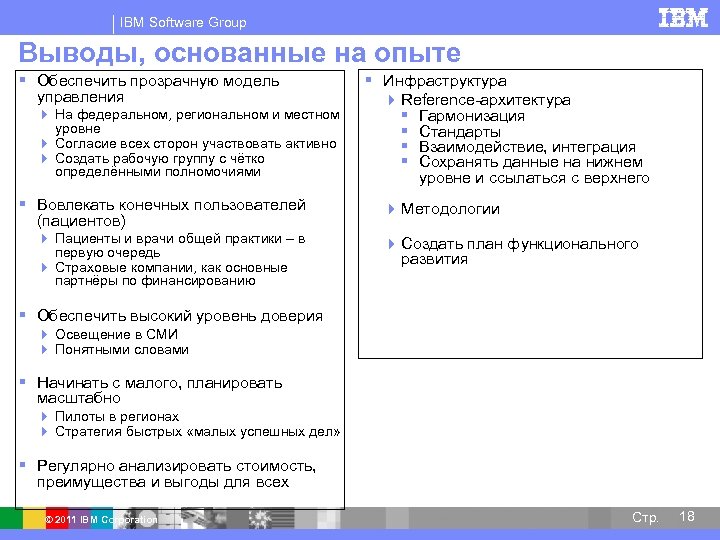Image resolution: width=720 pixels, height=540 pixels.
Task: Click 'Методологии' item
Action: tap(450, 209)
